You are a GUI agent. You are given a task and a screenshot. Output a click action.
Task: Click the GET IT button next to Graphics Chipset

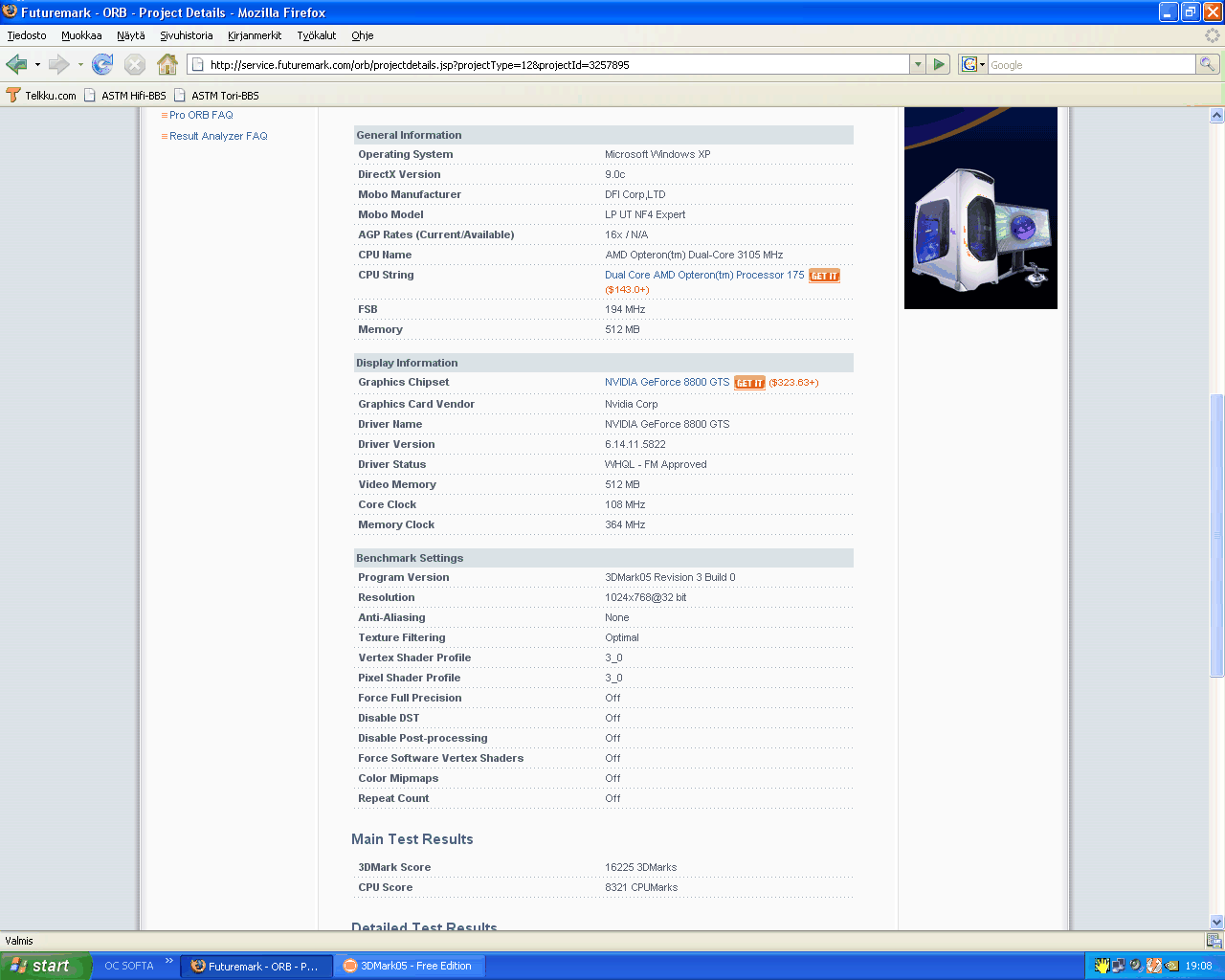point(749,383)
